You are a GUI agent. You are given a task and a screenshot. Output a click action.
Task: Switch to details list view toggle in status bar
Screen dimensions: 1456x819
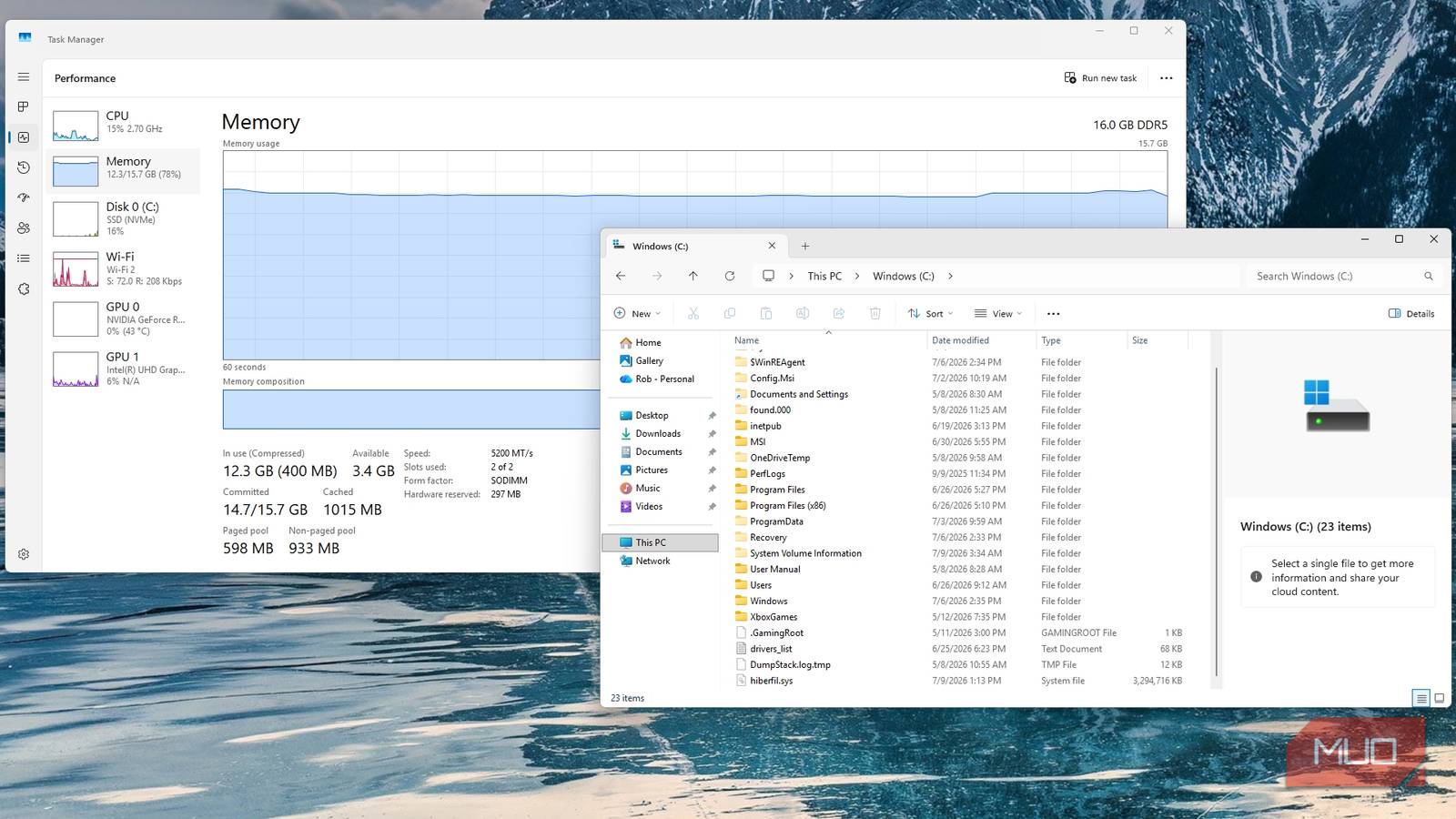click(1421, 698)
